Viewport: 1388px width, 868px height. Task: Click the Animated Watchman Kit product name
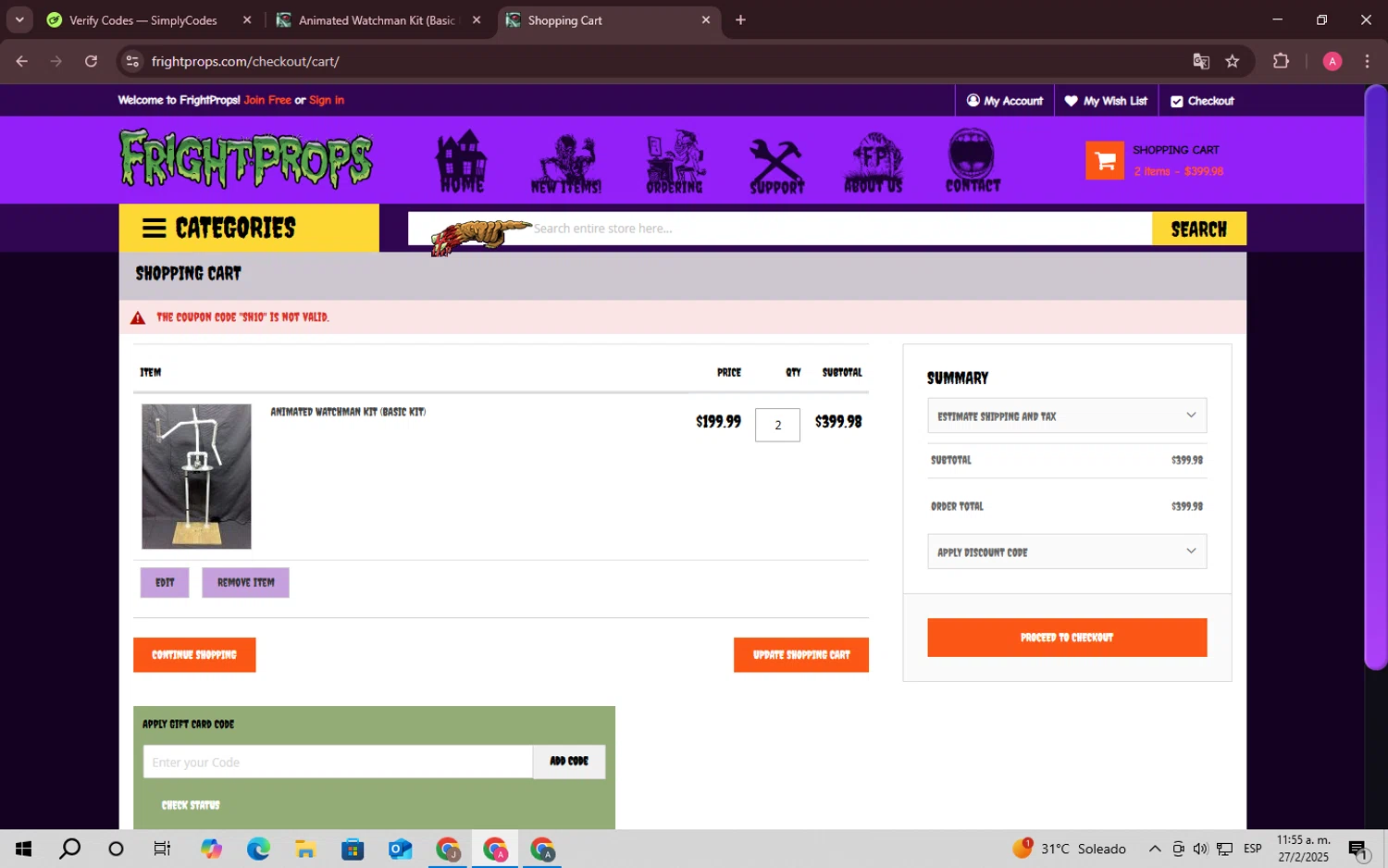click(x=348, y=412)
